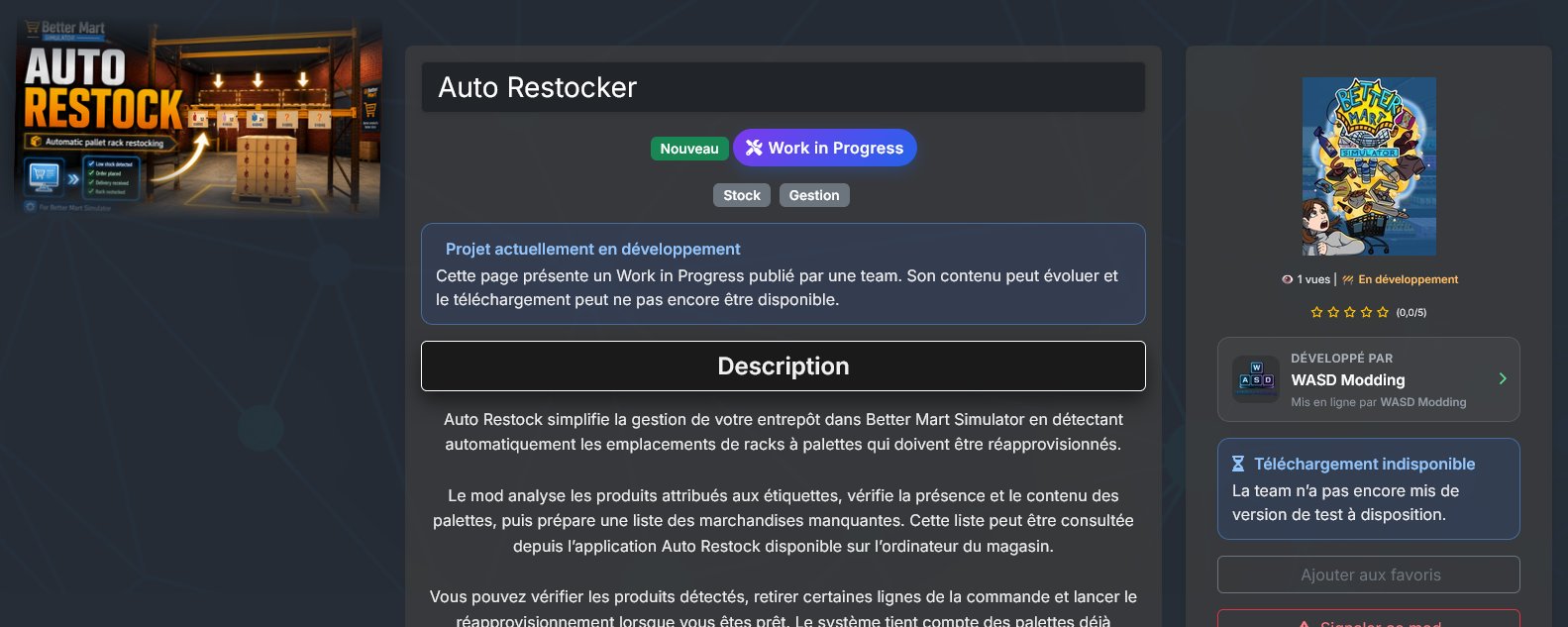Click the En développement status text
The height and width of the screenshot is (627, 1568).
coord(1408,279)
